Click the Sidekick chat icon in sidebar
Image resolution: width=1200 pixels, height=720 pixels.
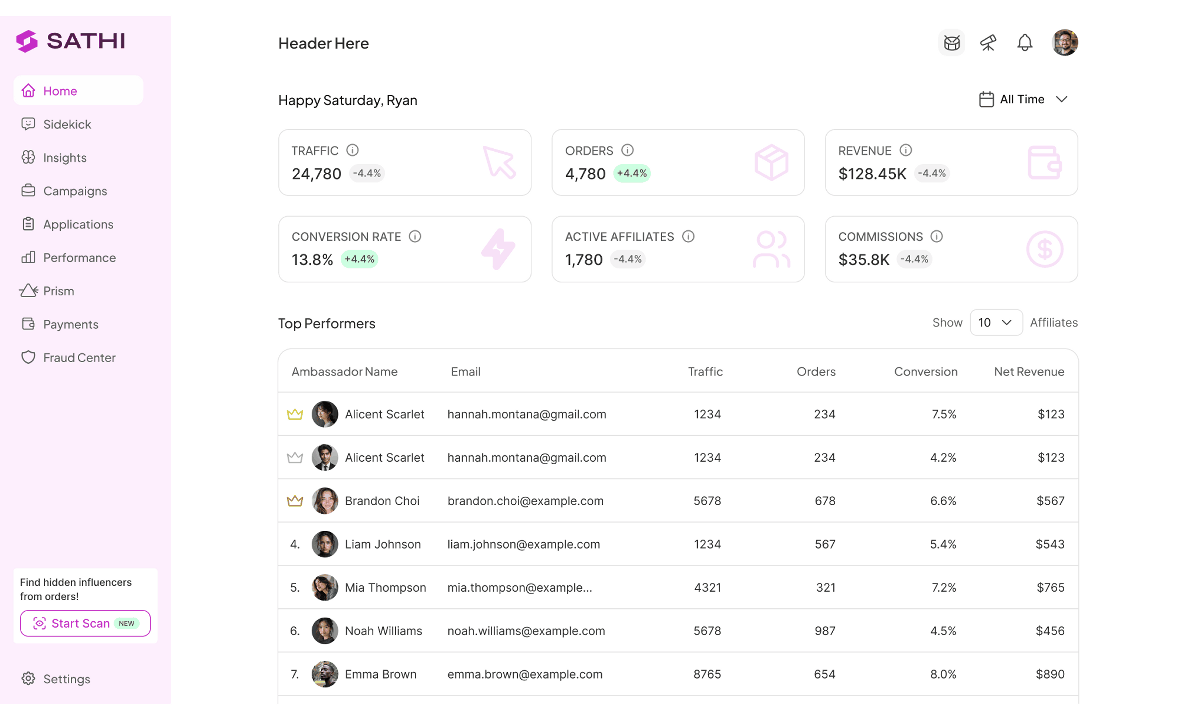(28, 124)
